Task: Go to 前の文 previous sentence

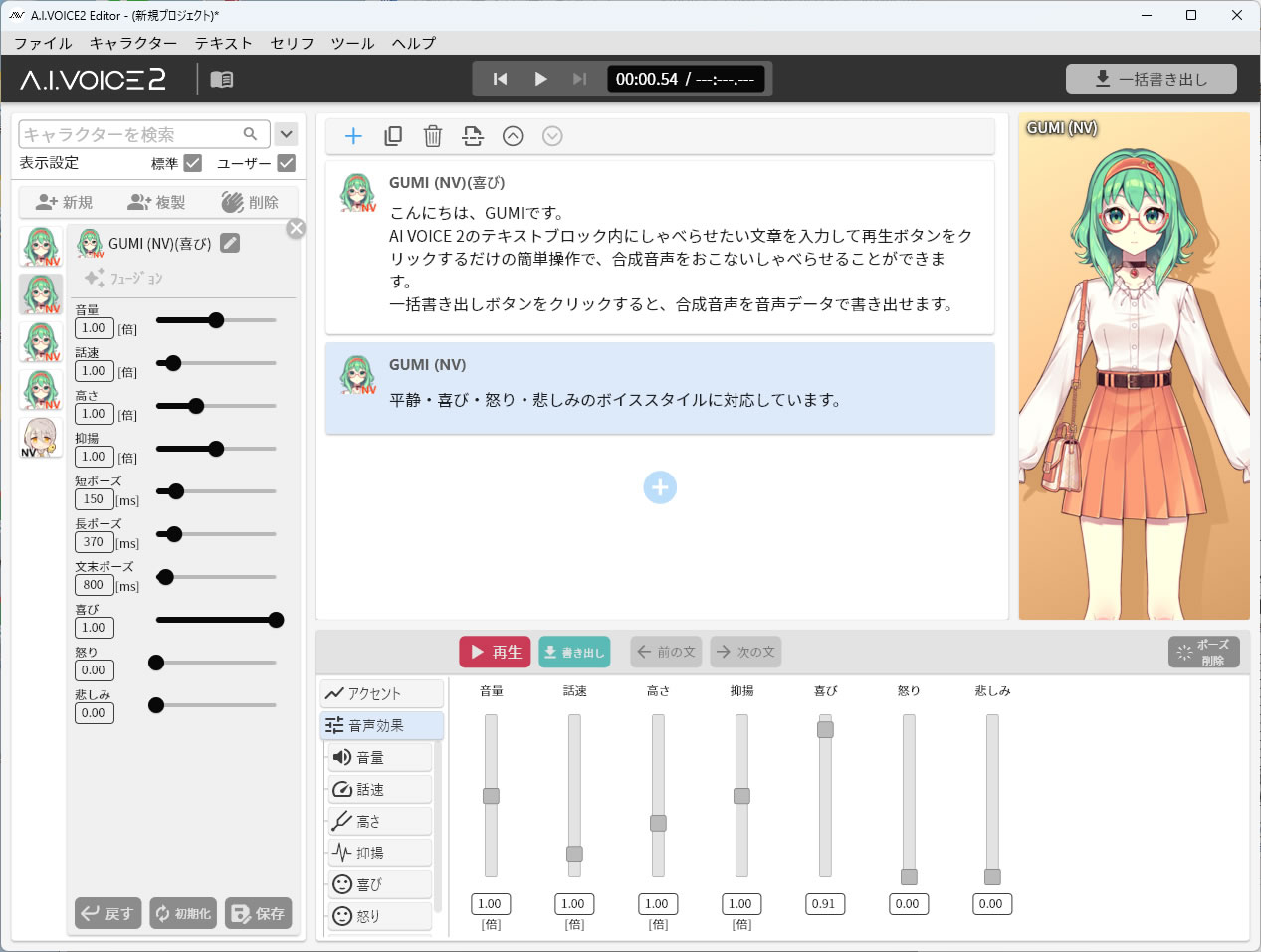Action: pos(666,652)
